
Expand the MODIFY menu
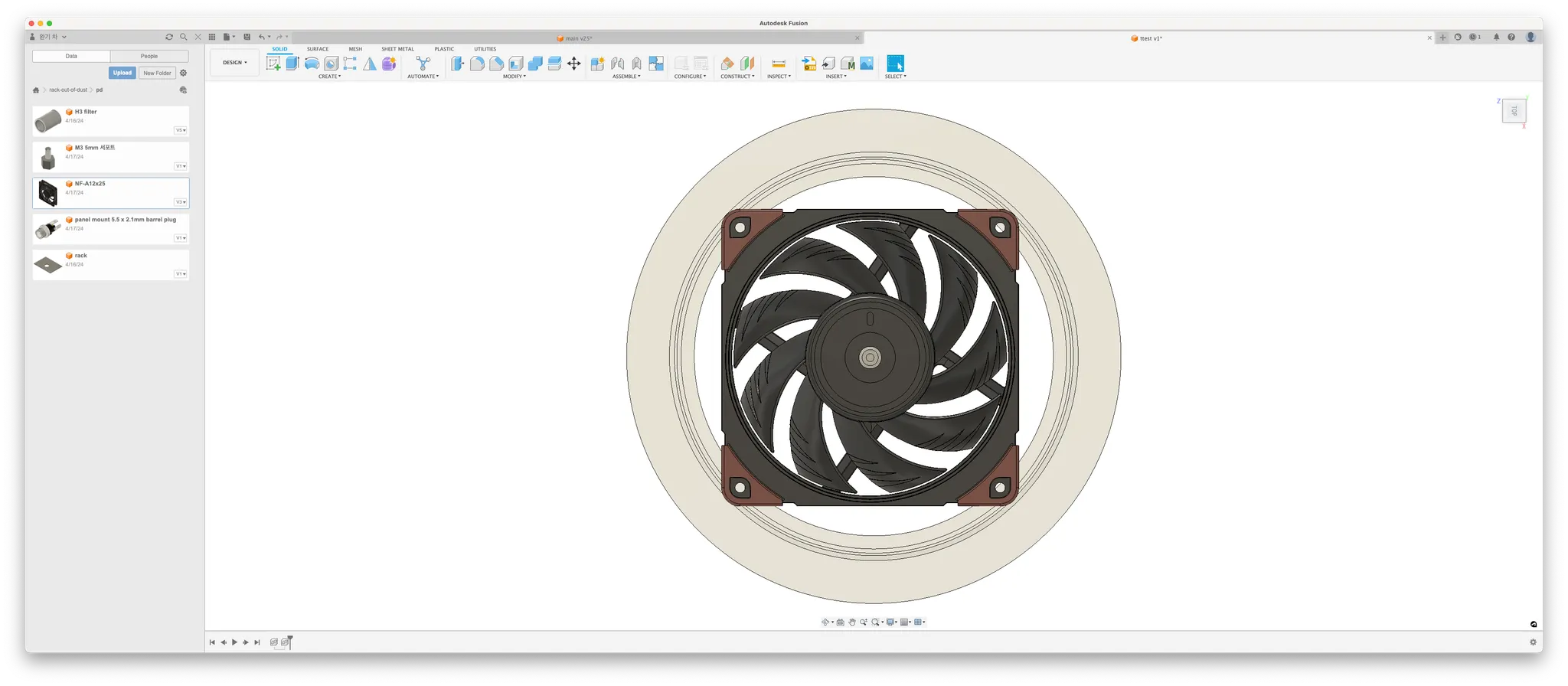(x=514, y=77)
